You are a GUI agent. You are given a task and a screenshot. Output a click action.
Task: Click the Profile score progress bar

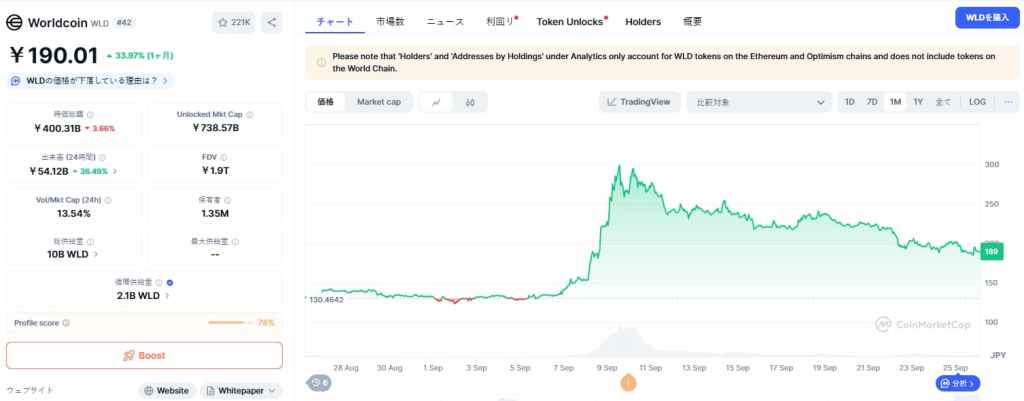[x=230, y=323]
